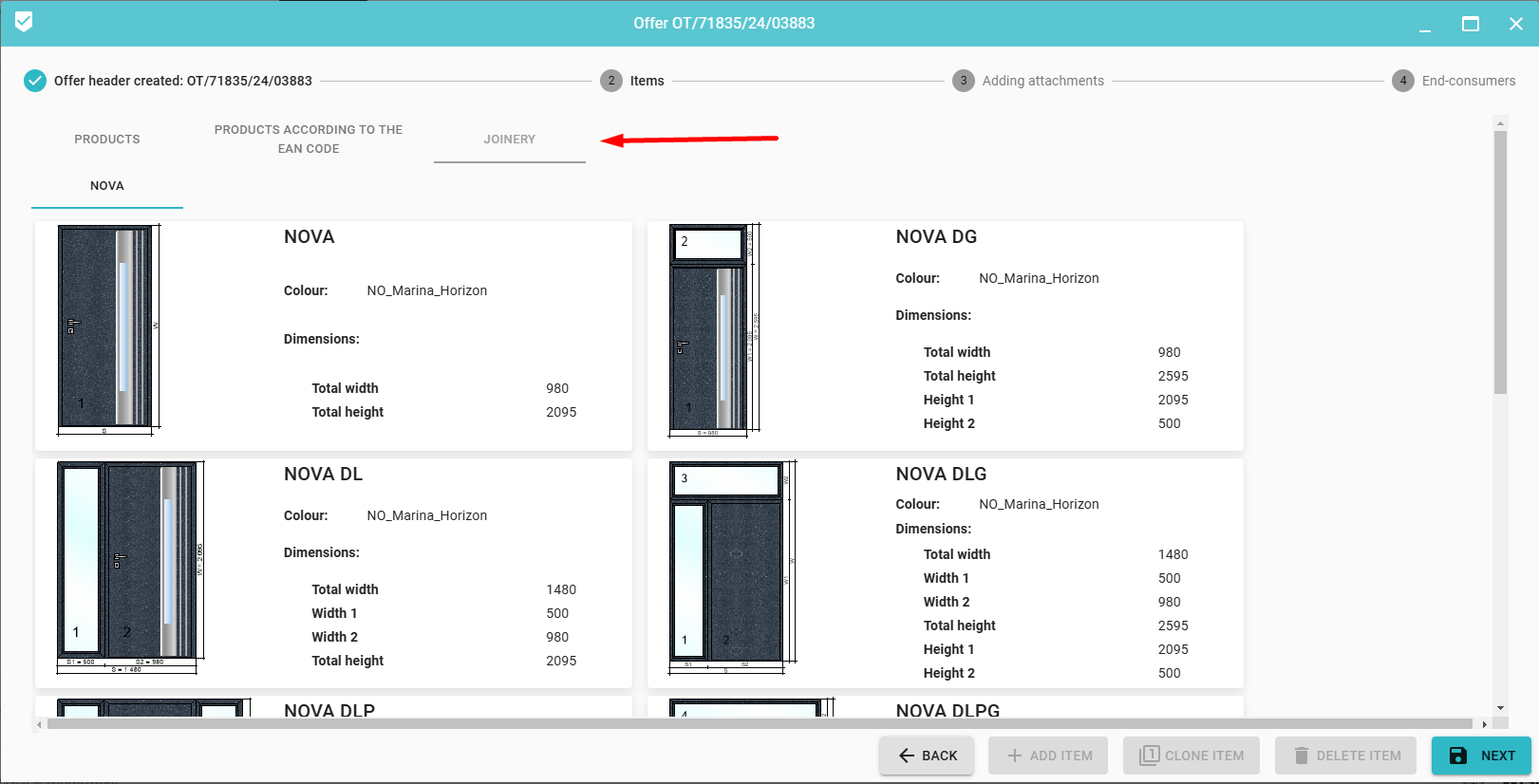Click the offer header checkmark step icon
The height and width of the screenshot is (784, 1539).
pos(35,81)
